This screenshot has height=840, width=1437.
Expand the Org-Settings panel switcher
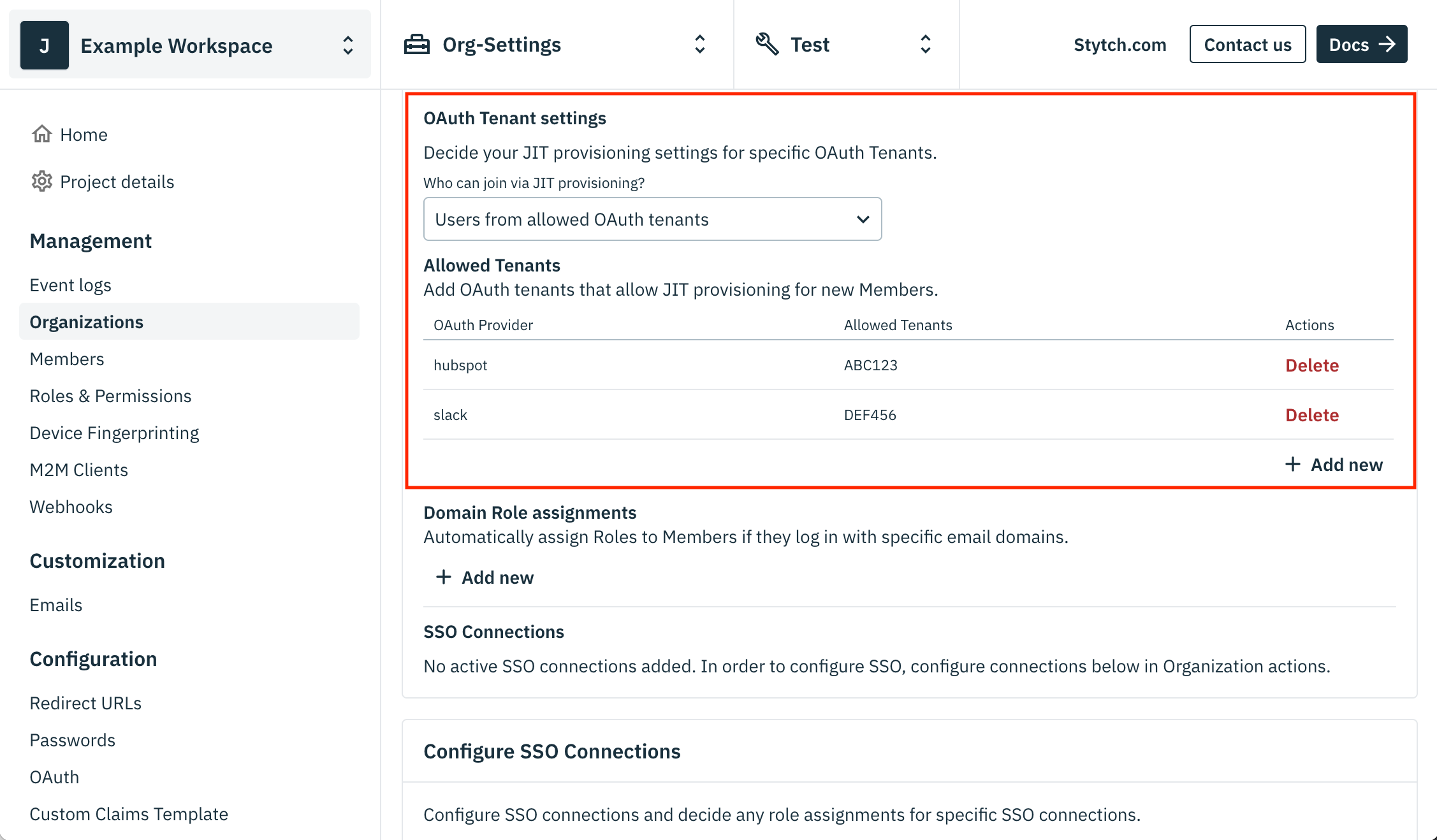coord(700,44)
